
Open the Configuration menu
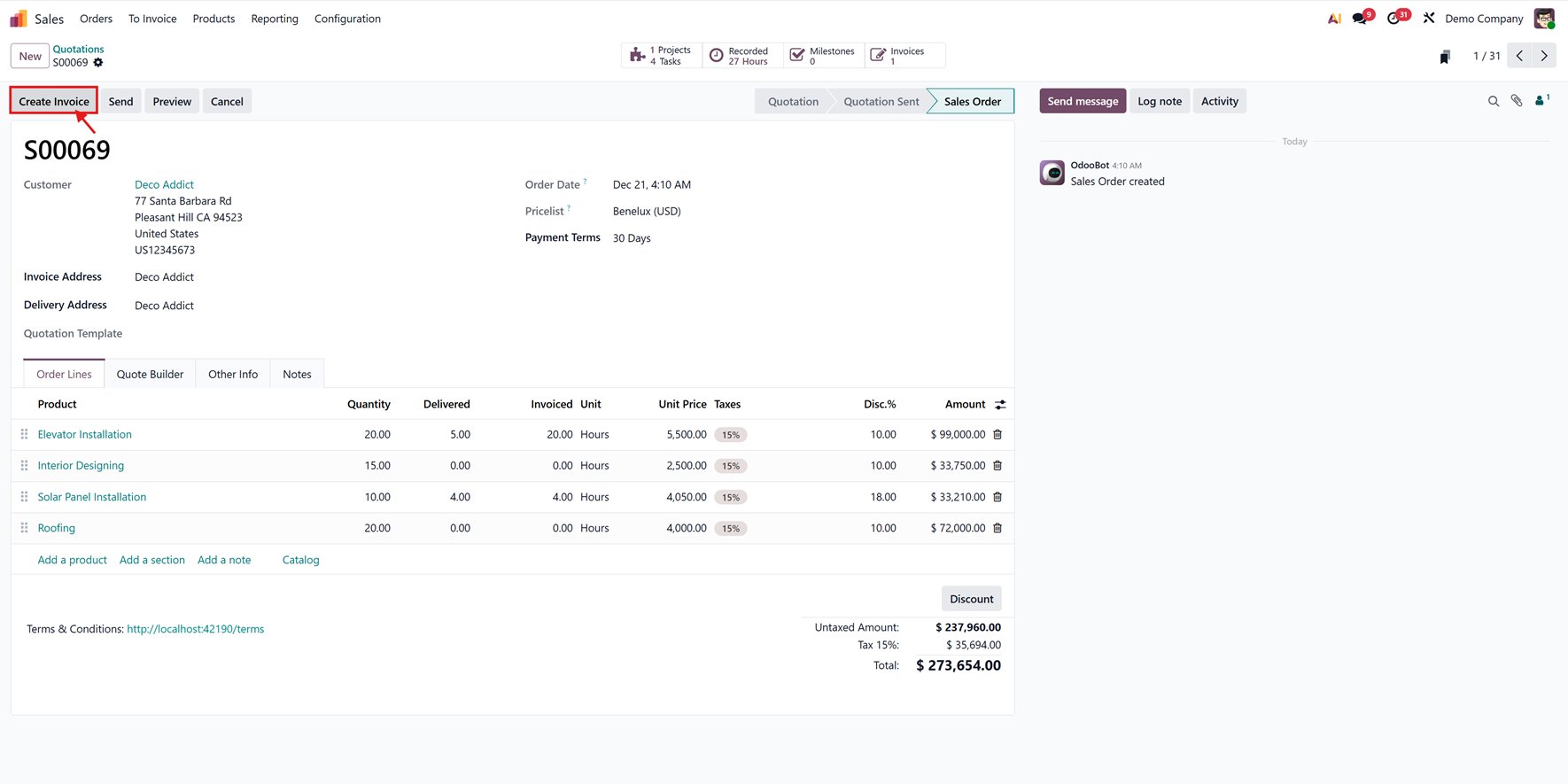point(347,19)
